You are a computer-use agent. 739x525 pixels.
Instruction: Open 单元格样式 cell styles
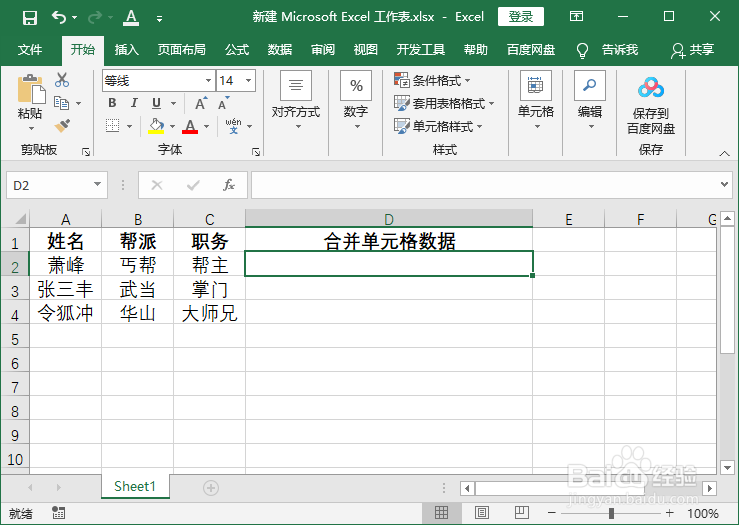point(438,126)
